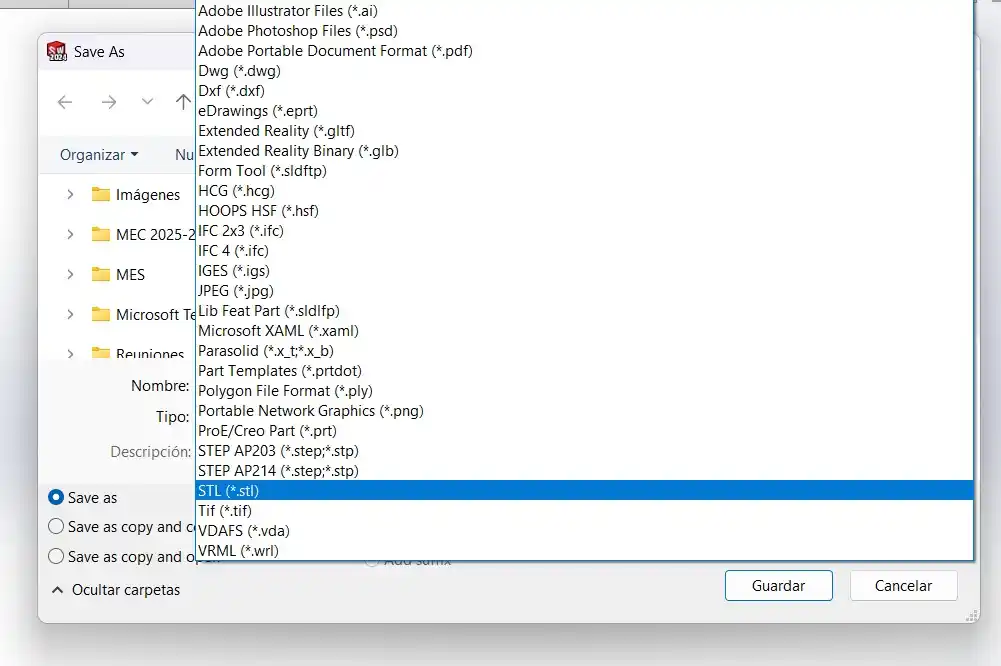This screenshot has height=666, width=1001.
Task: Click the Cancelar button
Action: [x=903, y=586]
